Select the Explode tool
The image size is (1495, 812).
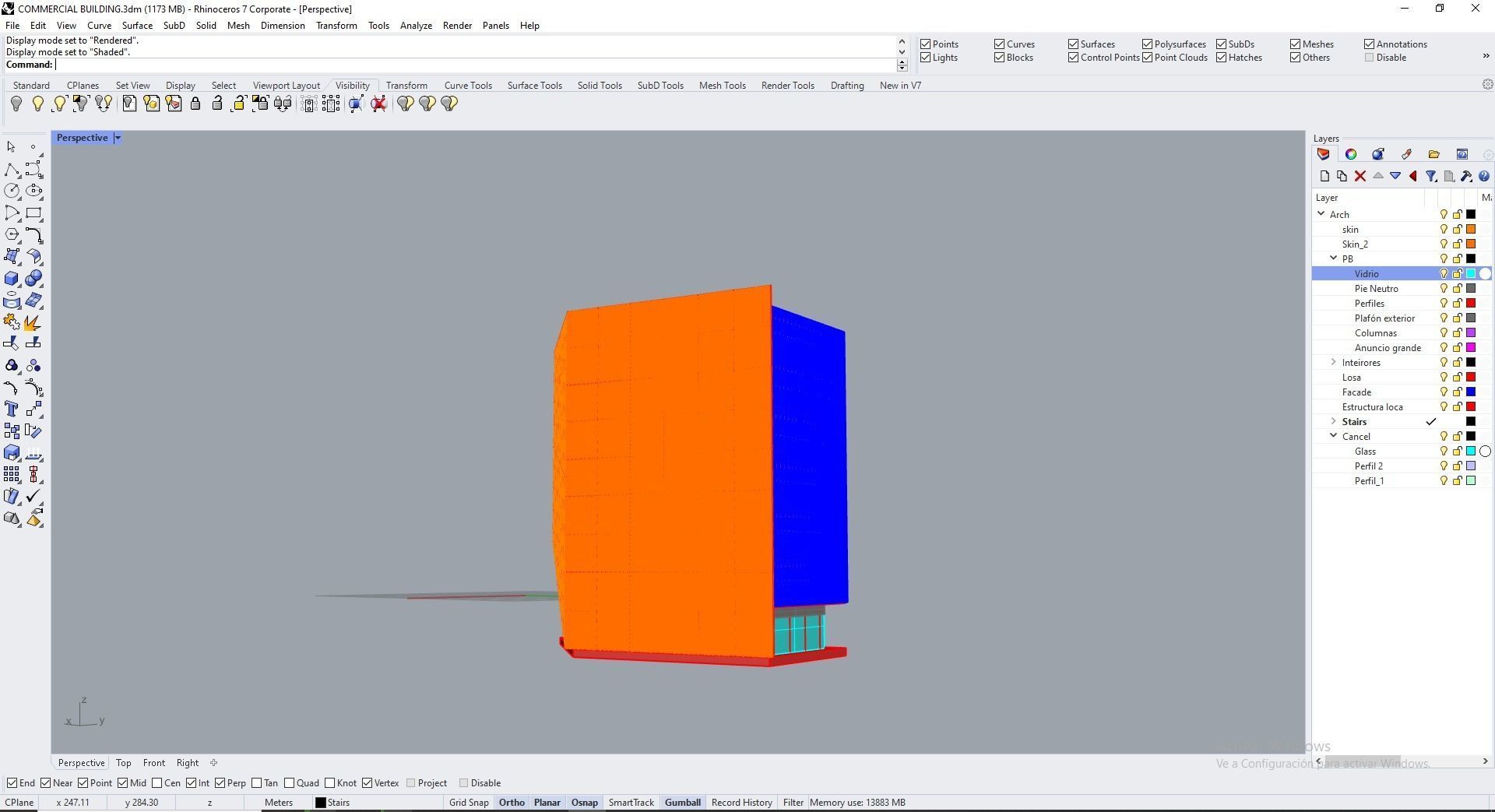[x=33, y=322]
